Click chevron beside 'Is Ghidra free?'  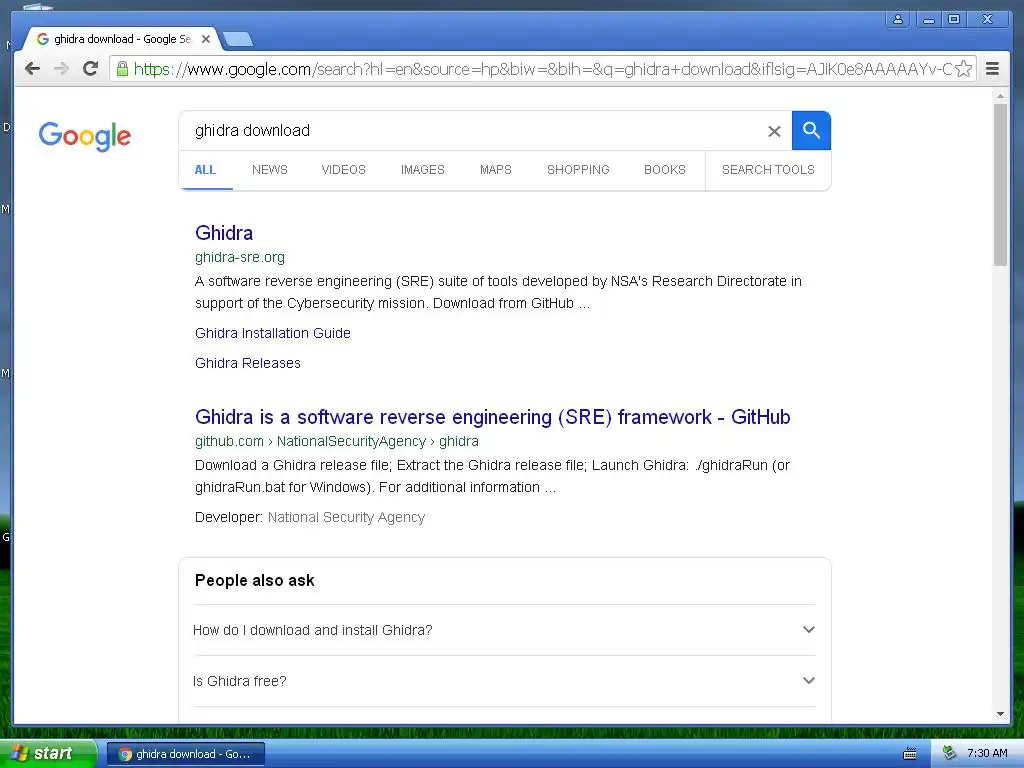point(808,680)
